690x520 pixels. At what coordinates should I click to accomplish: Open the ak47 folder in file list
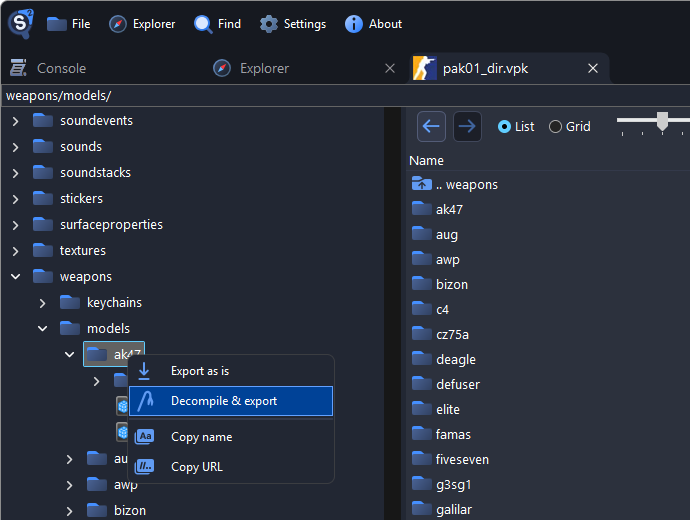(437, 209)
